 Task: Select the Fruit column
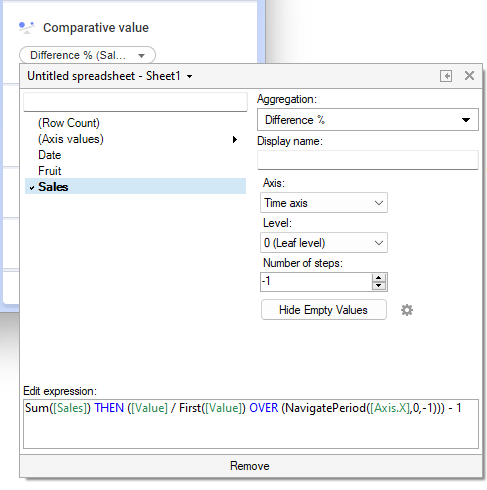click(50, 171)
